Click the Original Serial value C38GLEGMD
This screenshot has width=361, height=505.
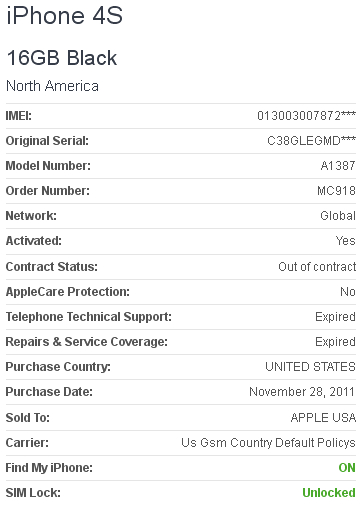(311, 141)
